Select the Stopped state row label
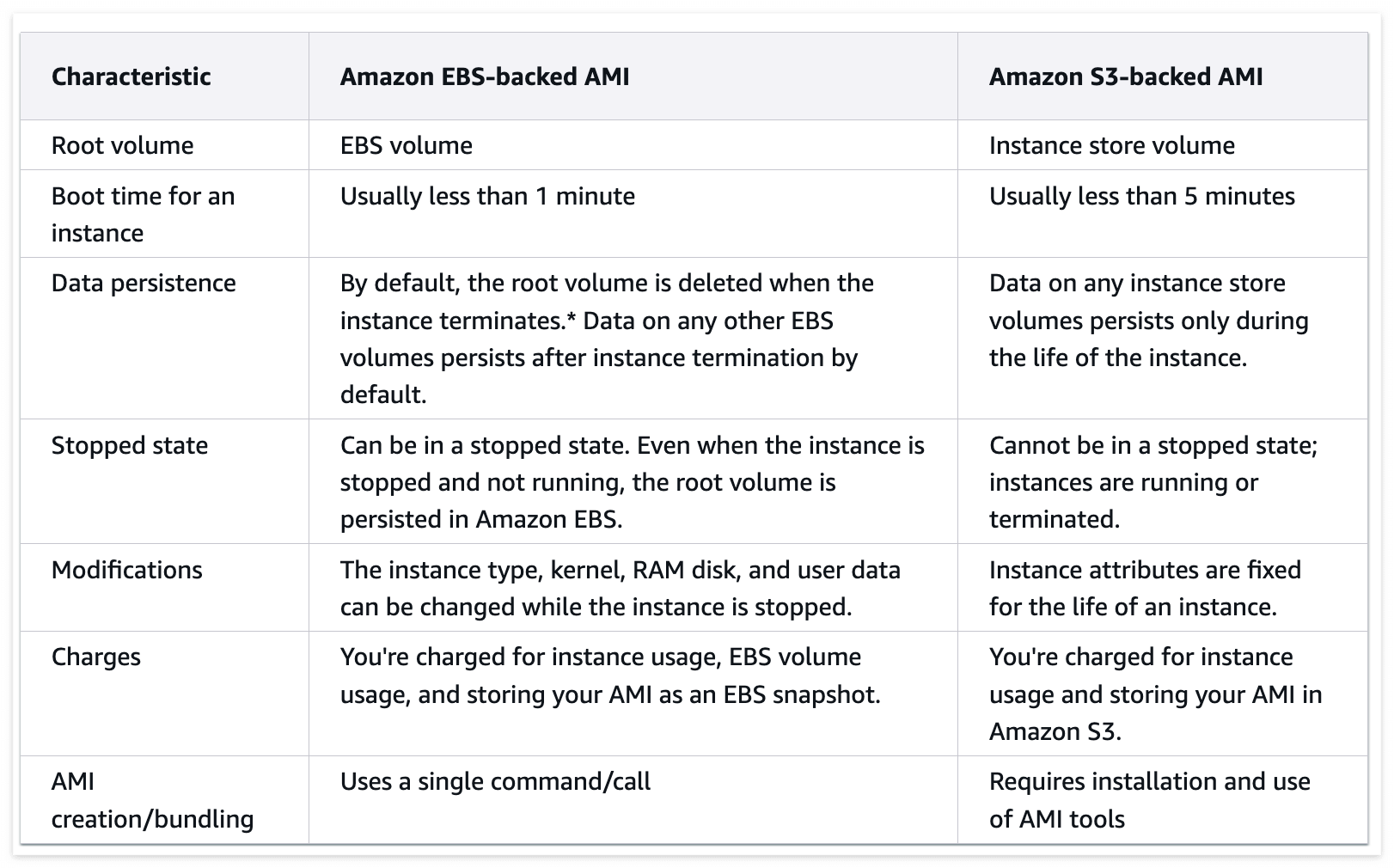1394x868 pixels. coord(130,445)
